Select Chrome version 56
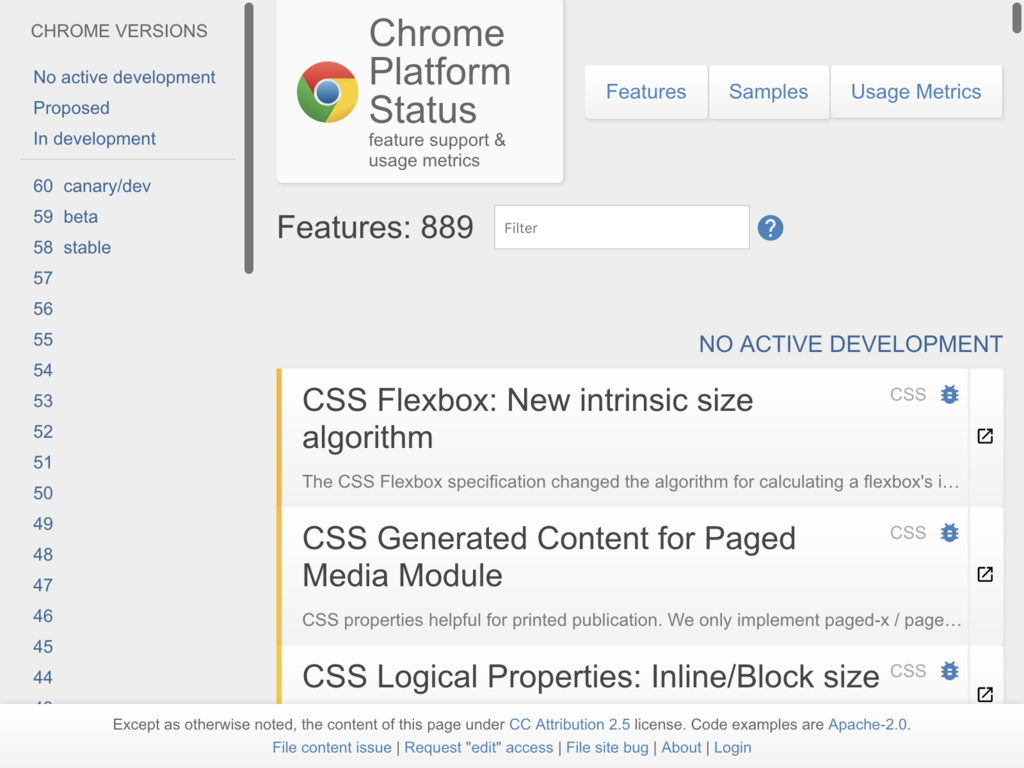The image size is (1024, 768). (x=43, y=309)
